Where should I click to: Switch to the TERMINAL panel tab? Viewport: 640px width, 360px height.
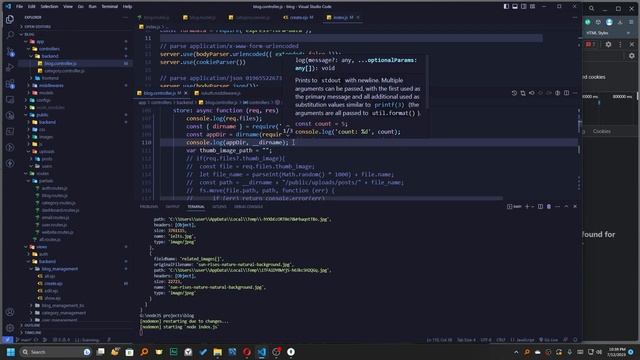click(196, 207)
